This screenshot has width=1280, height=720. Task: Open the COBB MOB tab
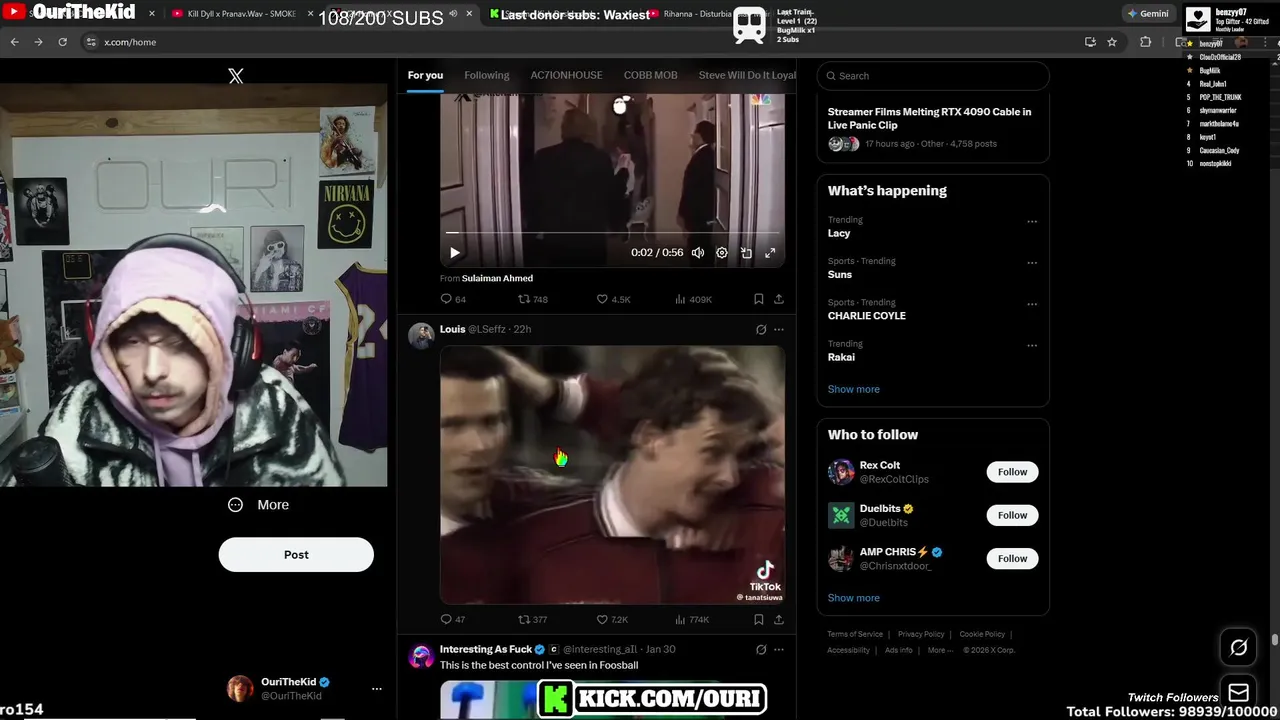pyautogui.click(x=651, y=75)
